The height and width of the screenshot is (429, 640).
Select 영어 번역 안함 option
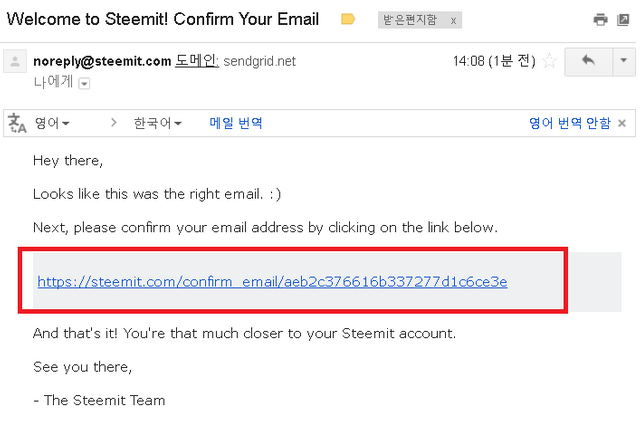[x=570, y=123]
